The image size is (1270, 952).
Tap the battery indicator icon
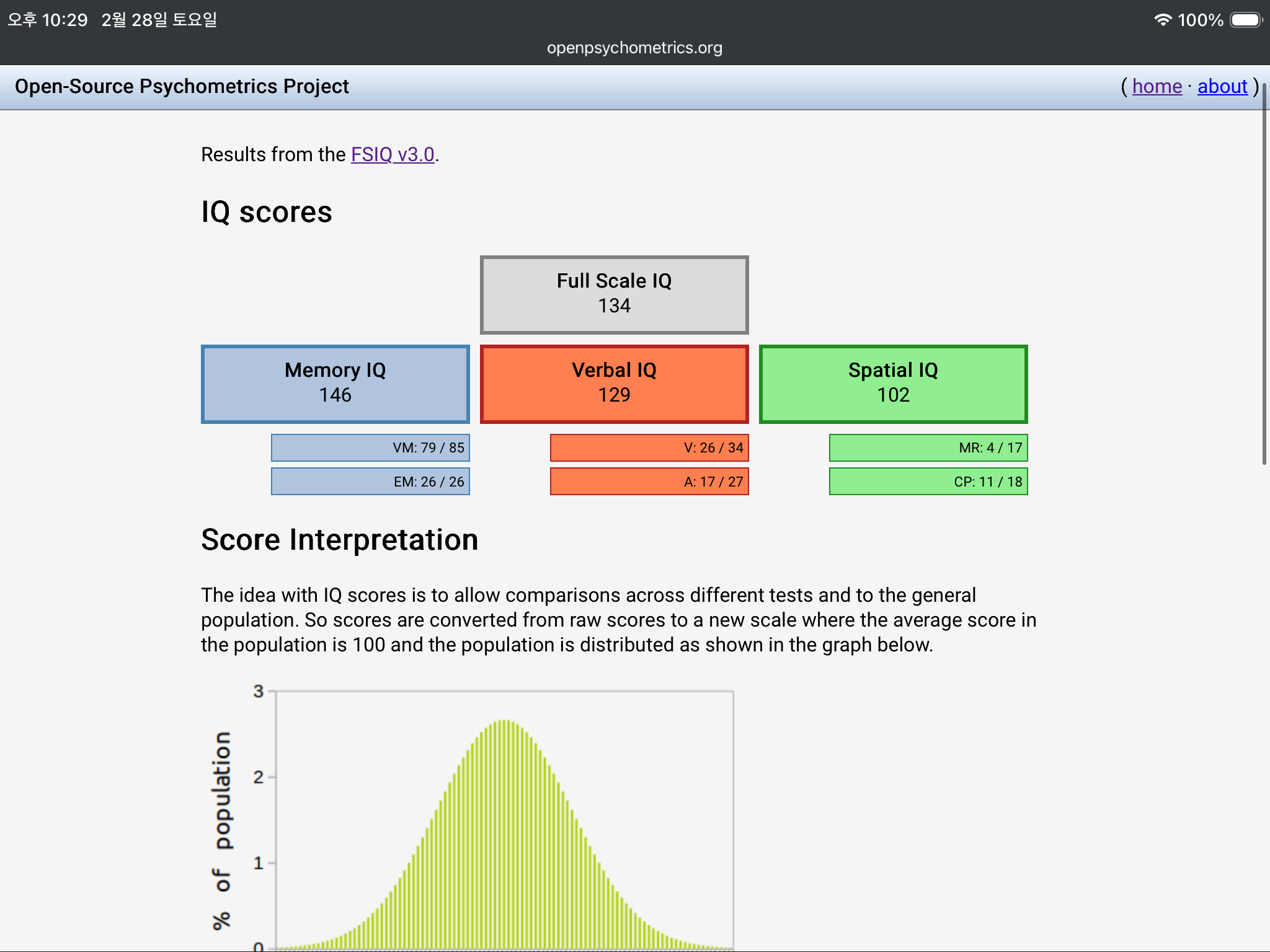[1246, 20]
